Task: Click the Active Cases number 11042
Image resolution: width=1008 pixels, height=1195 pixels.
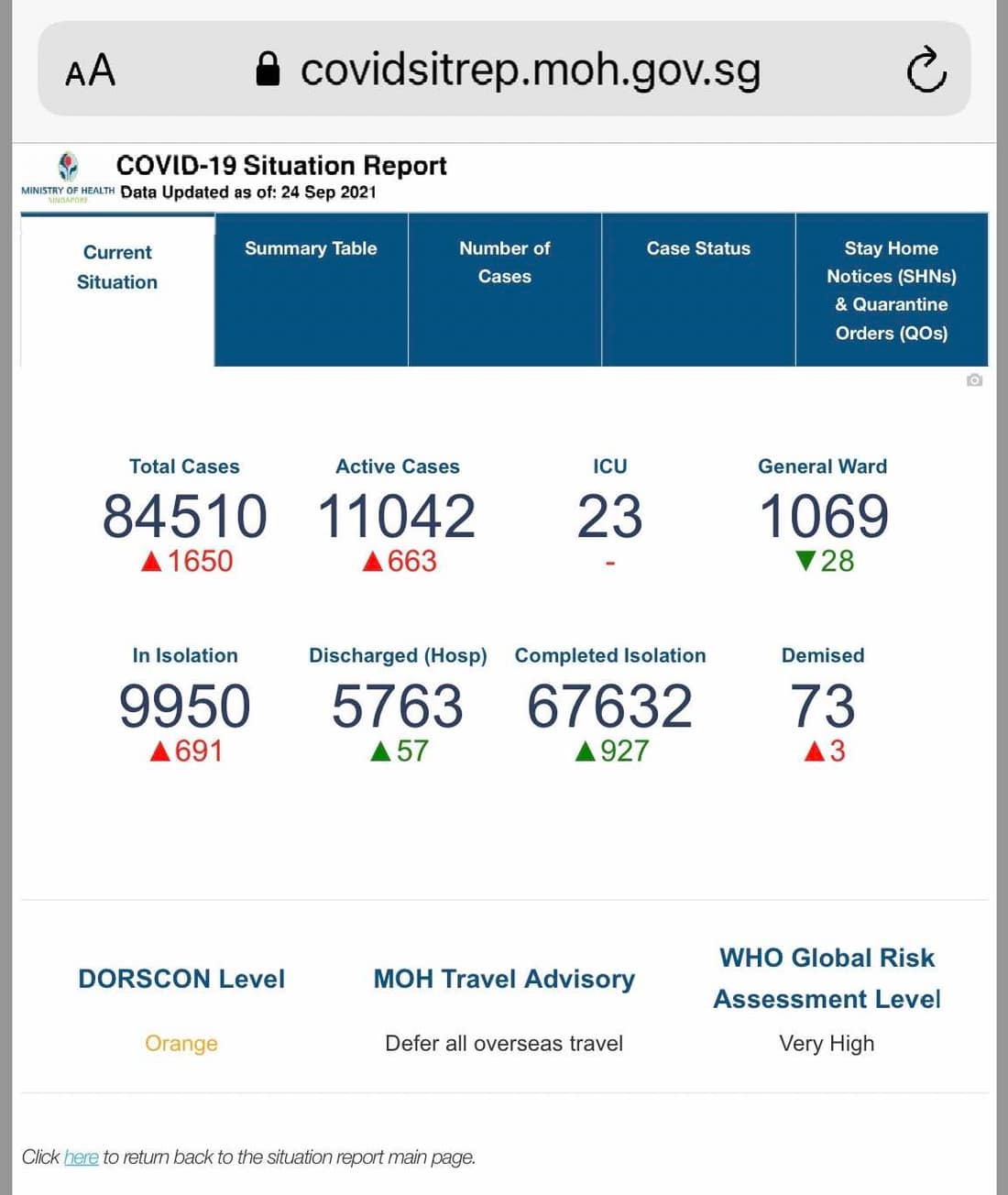Action: pyautogui.click(x=397, y=516)
